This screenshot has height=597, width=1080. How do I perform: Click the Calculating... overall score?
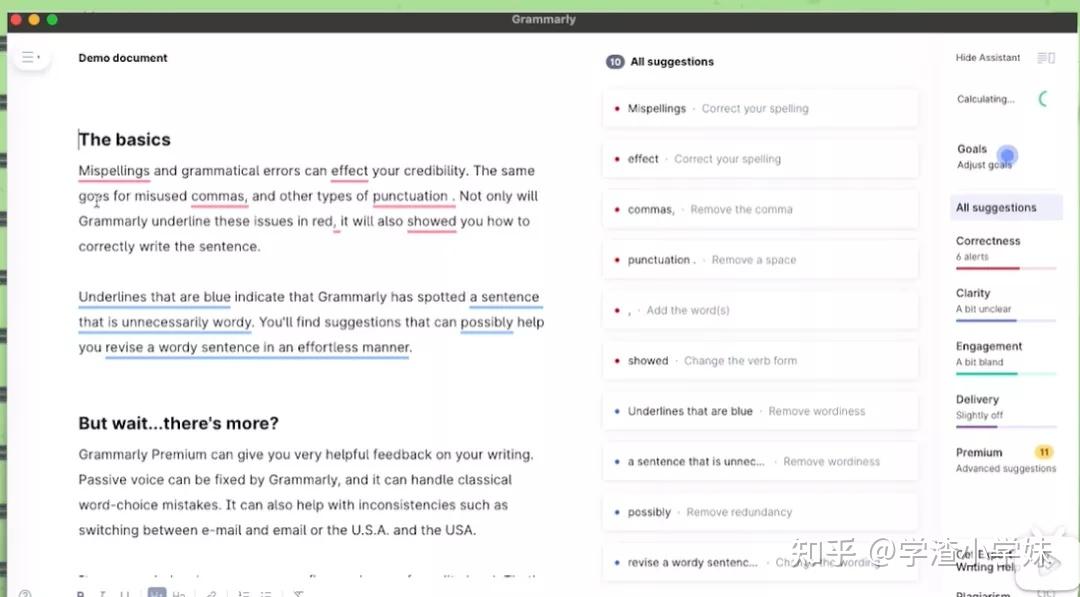(986, 99)
